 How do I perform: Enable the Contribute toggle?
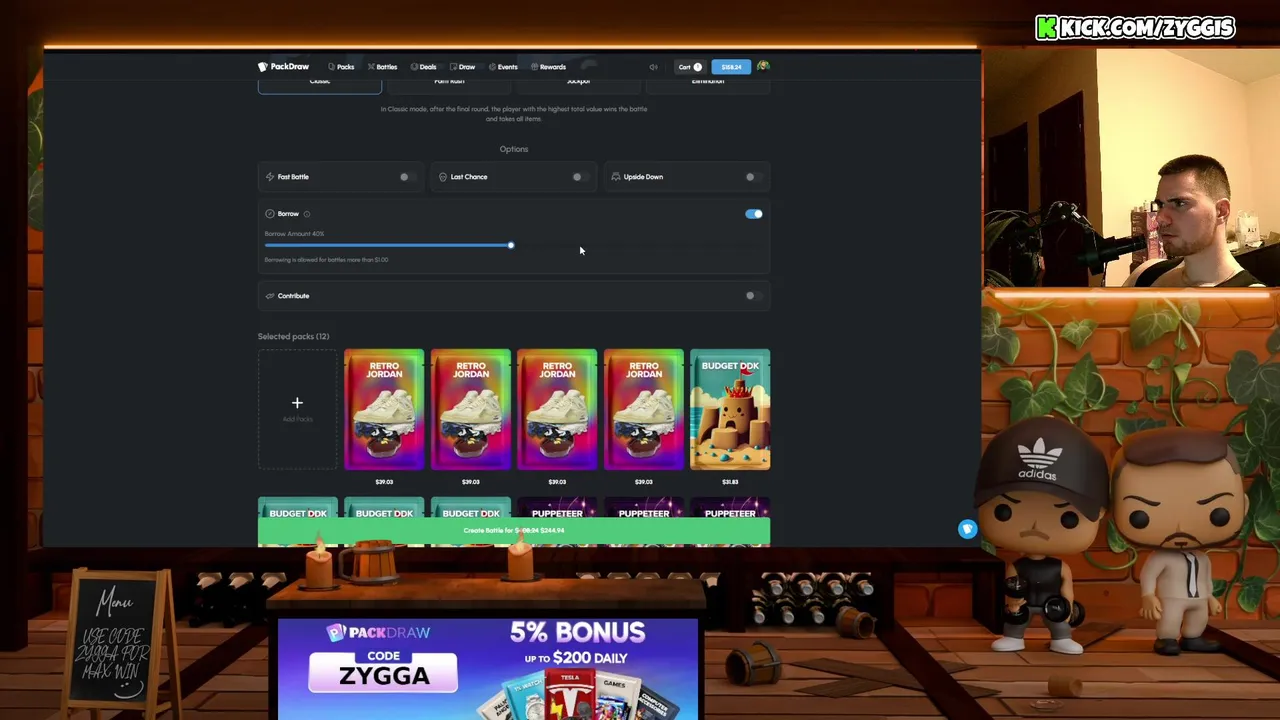753,296
